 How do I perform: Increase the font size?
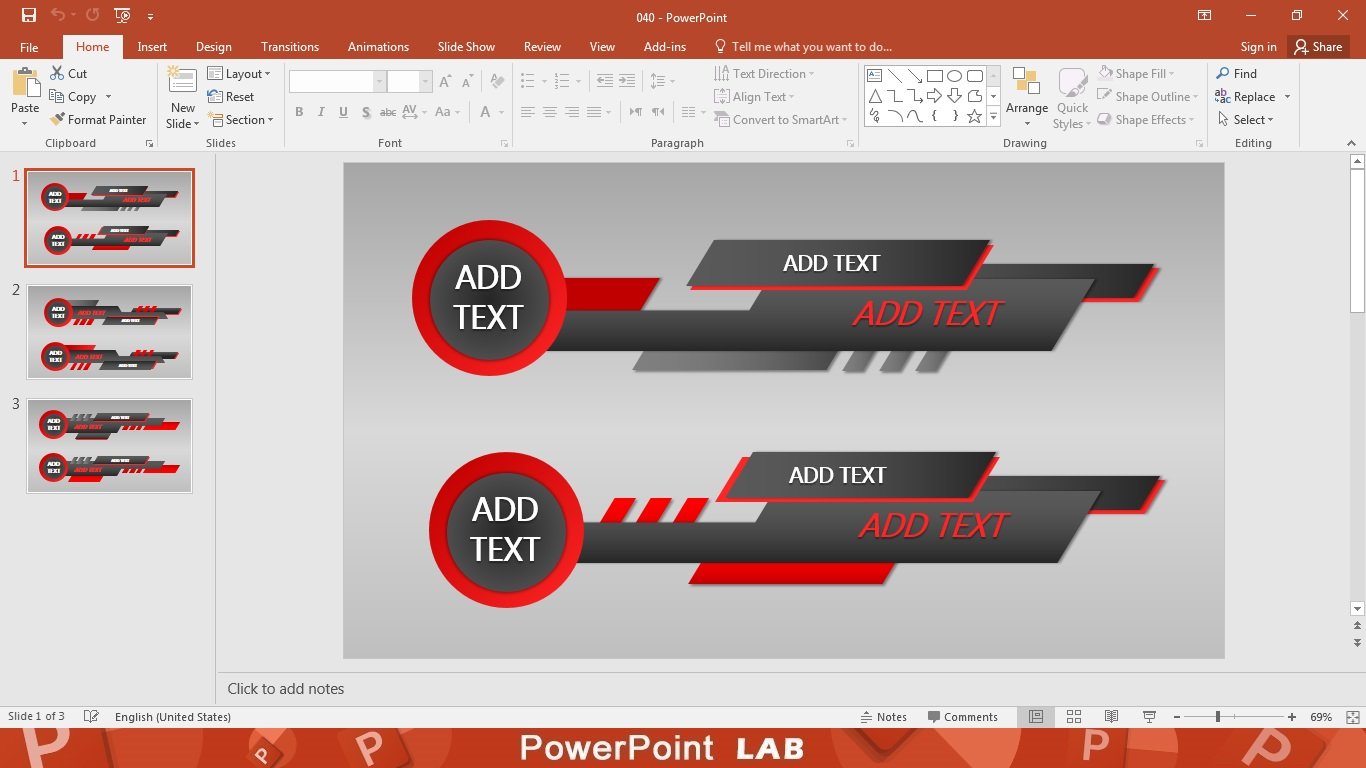(x=445, y=82)
